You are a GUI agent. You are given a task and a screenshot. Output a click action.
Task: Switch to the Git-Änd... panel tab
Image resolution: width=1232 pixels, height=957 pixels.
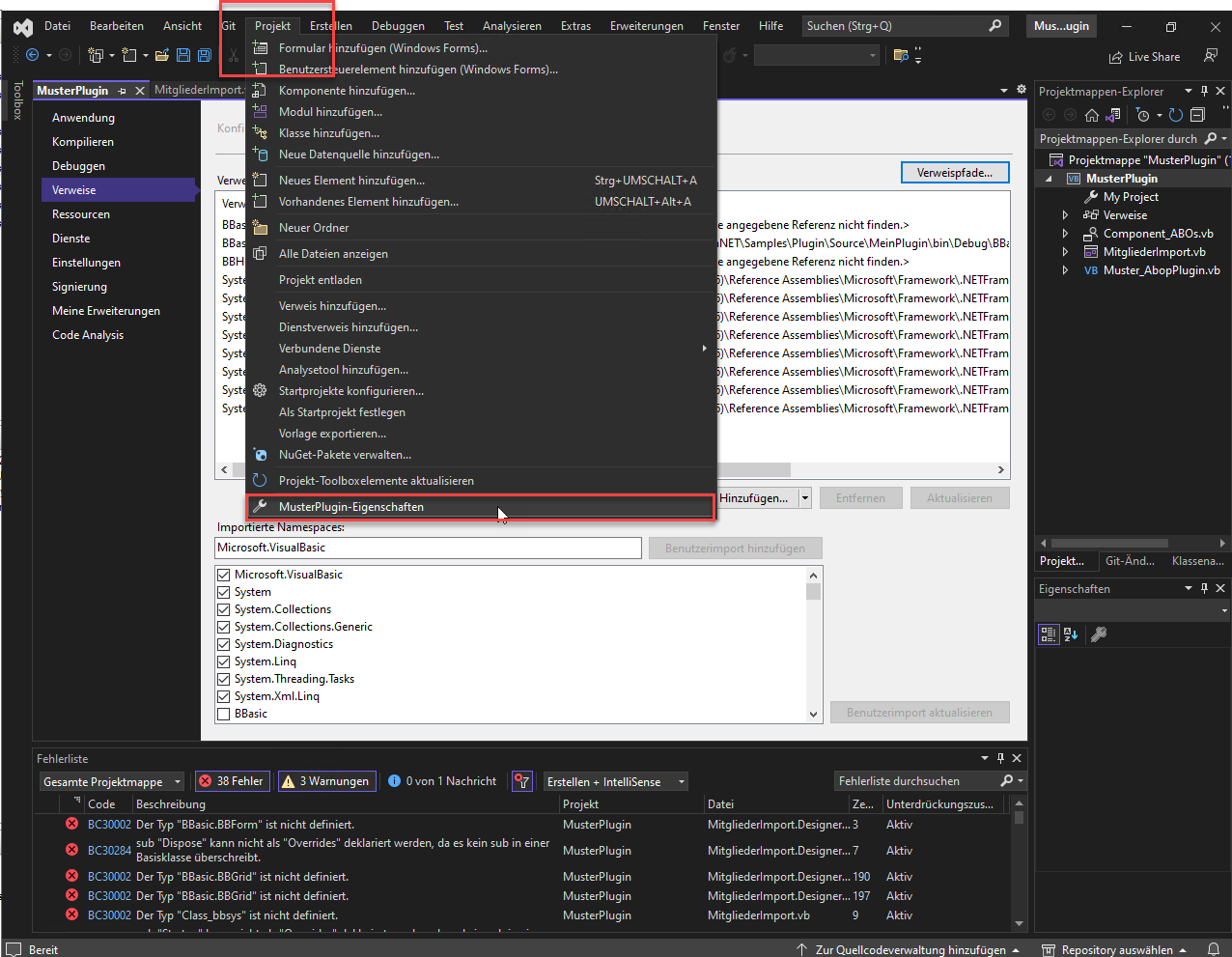[1130, 561]
